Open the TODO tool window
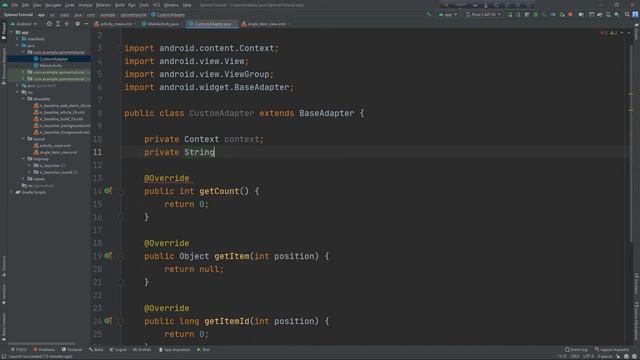The height and width of the screenshot is (360, 640). pos(19,350)
